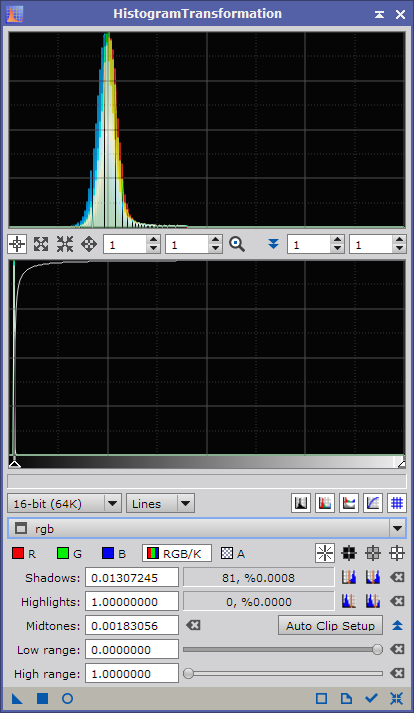Screen dimensions: 414x713
Task: Click the Midtones value input field
Action: click(x=132, y=626)
